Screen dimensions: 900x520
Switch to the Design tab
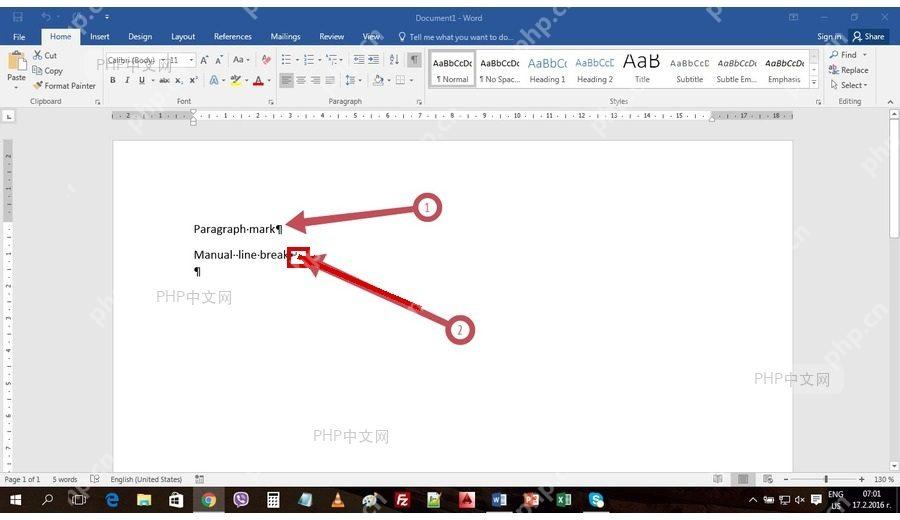(140, 36)
